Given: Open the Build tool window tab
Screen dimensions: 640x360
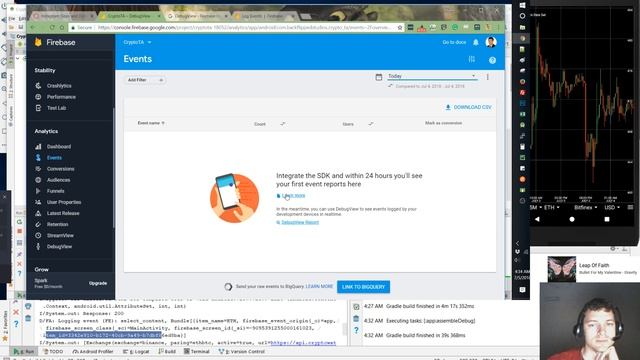Looking at the screenshot, I should (x=167, y=351).
